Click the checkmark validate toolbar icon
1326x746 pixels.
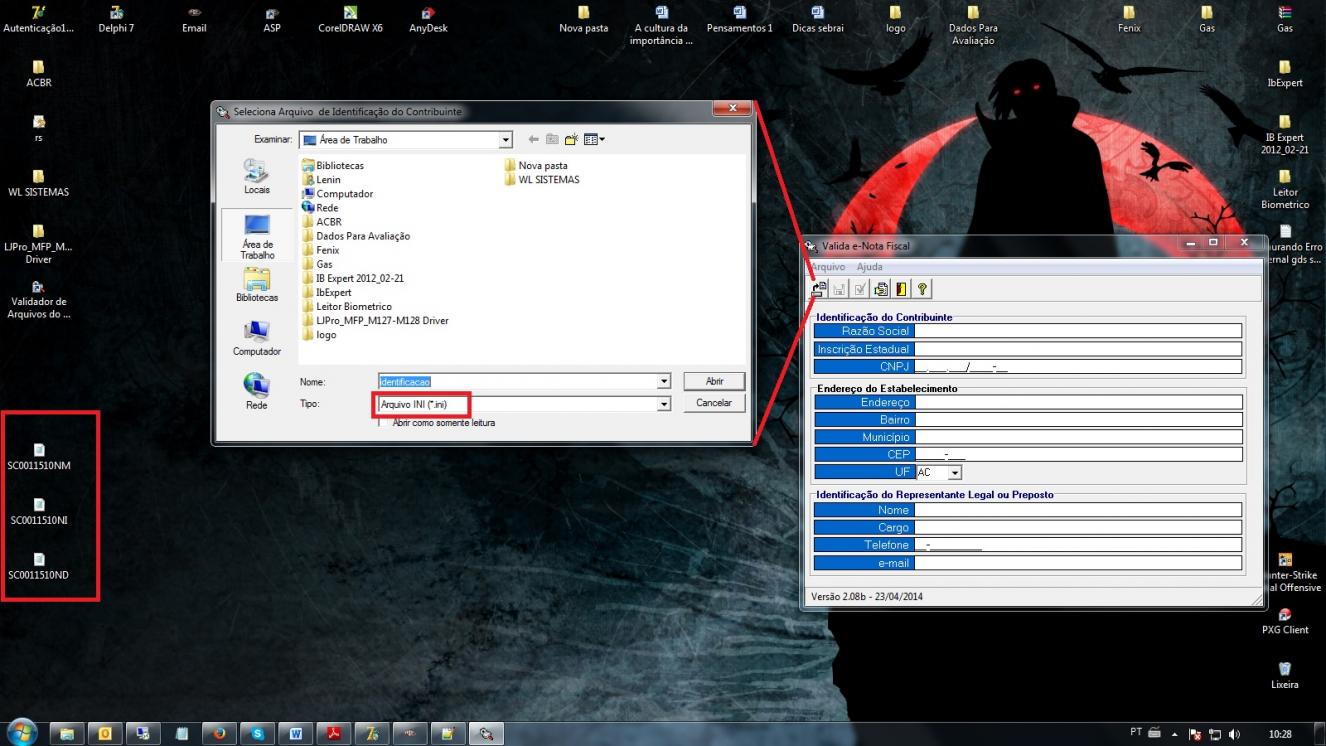(860, 289)
